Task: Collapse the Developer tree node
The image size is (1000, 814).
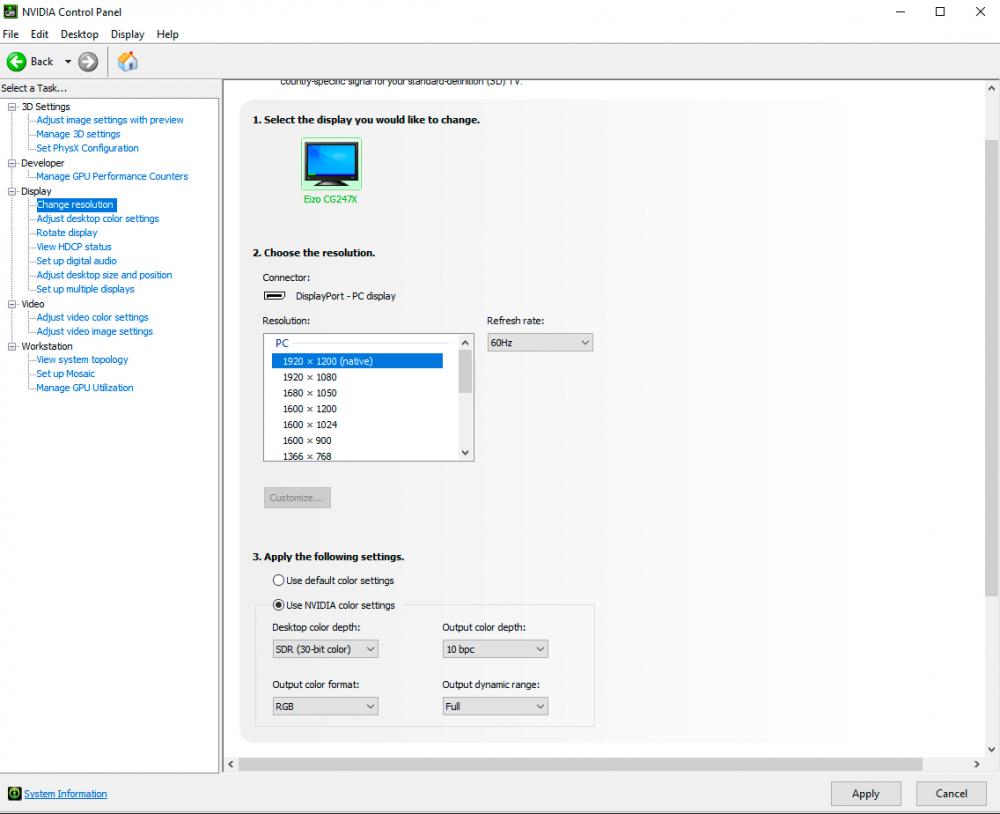Action: (11, 163)
